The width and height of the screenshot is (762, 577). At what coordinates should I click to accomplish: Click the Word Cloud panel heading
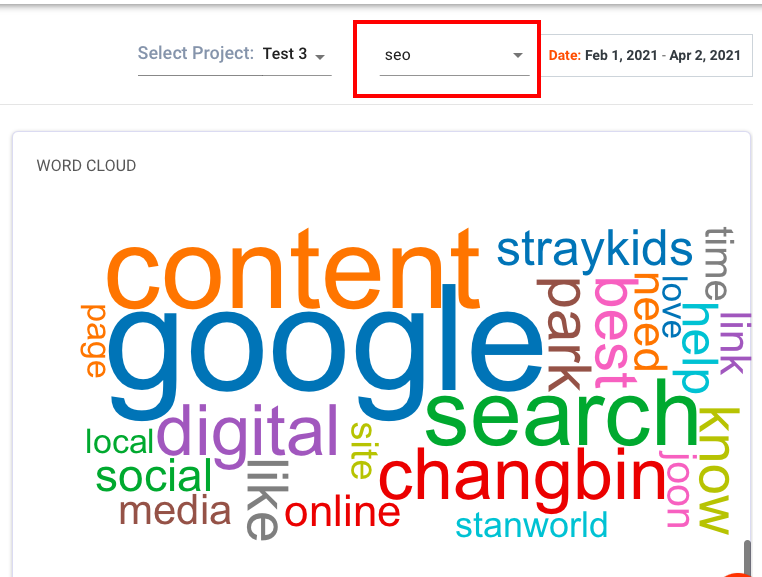tap(87, 166)
